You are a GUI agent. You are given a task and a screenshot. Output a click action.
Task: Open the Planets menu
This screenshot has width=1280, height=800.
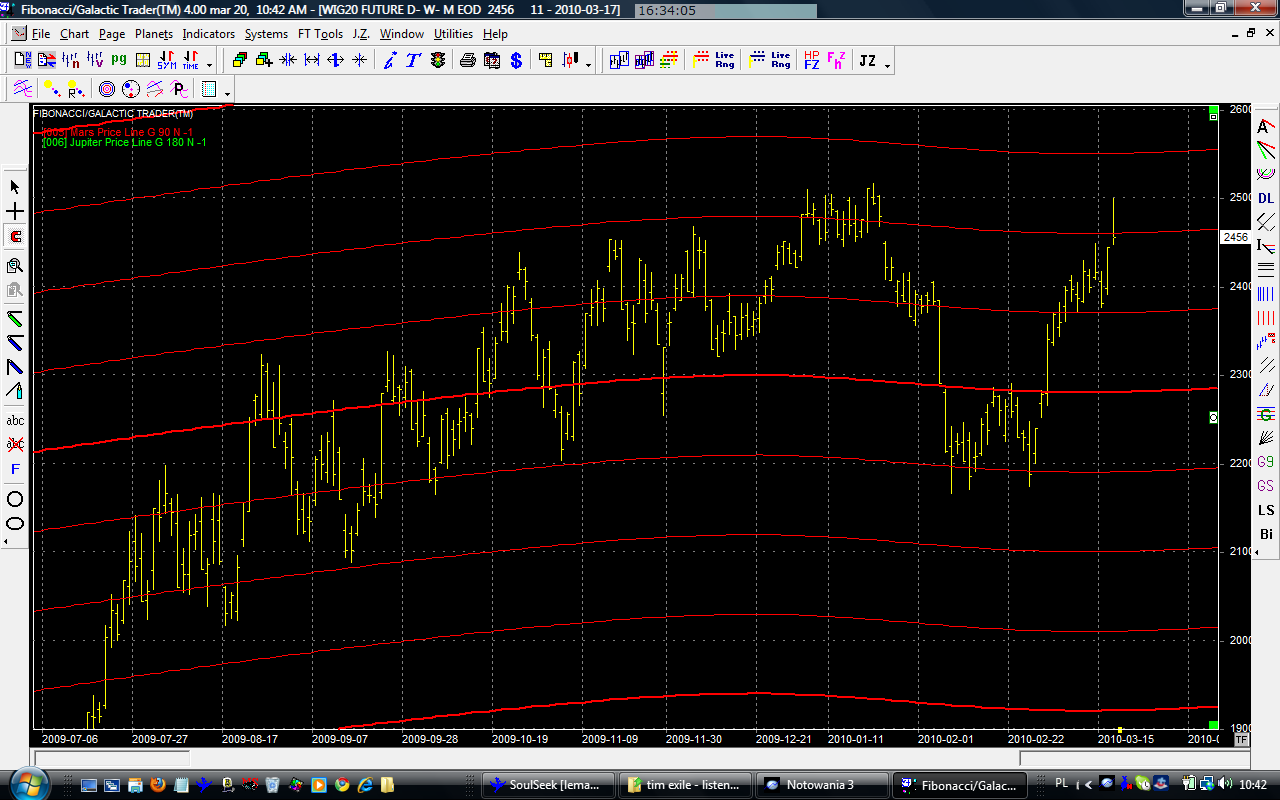point(154,34)
